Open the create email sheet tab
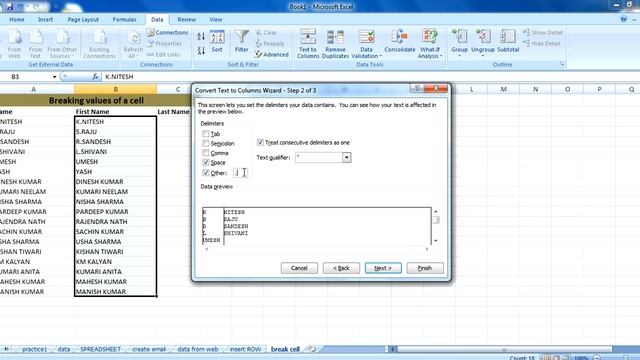The width and height of the screenshot is (640, 360). point(149,349)
